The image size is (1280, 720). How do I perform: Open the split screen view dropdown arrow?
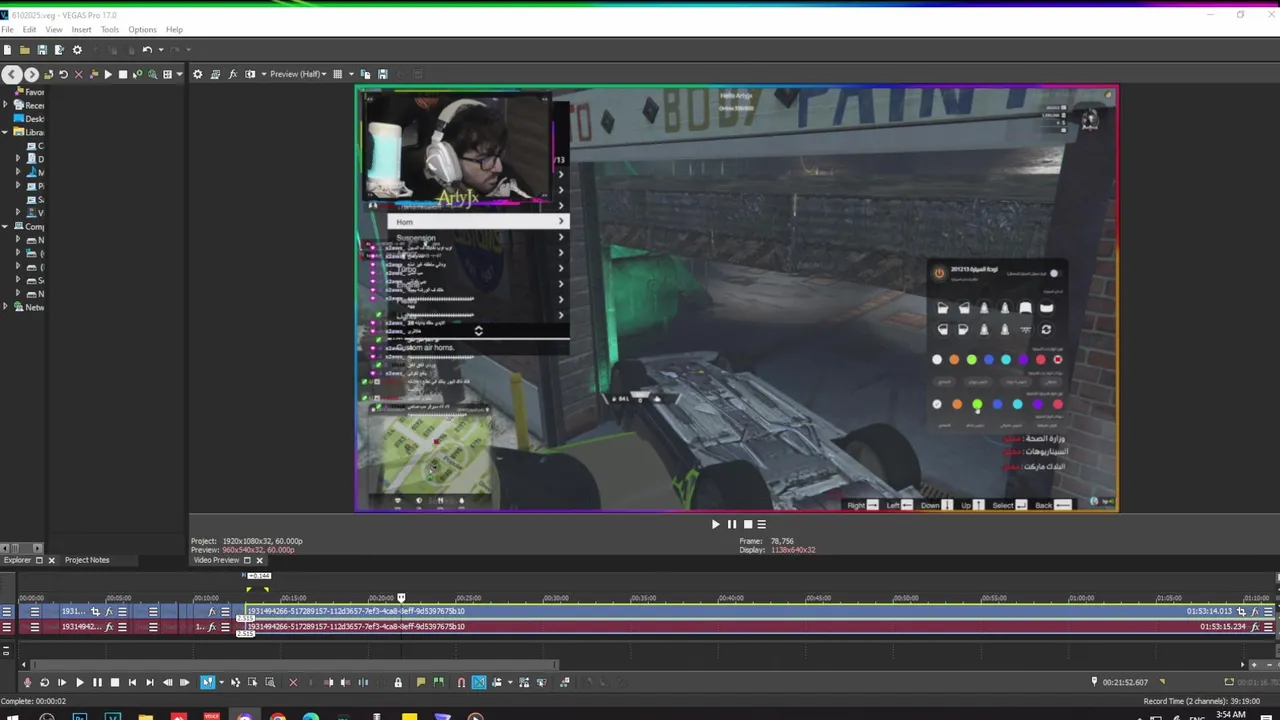[x=263, y=74]
